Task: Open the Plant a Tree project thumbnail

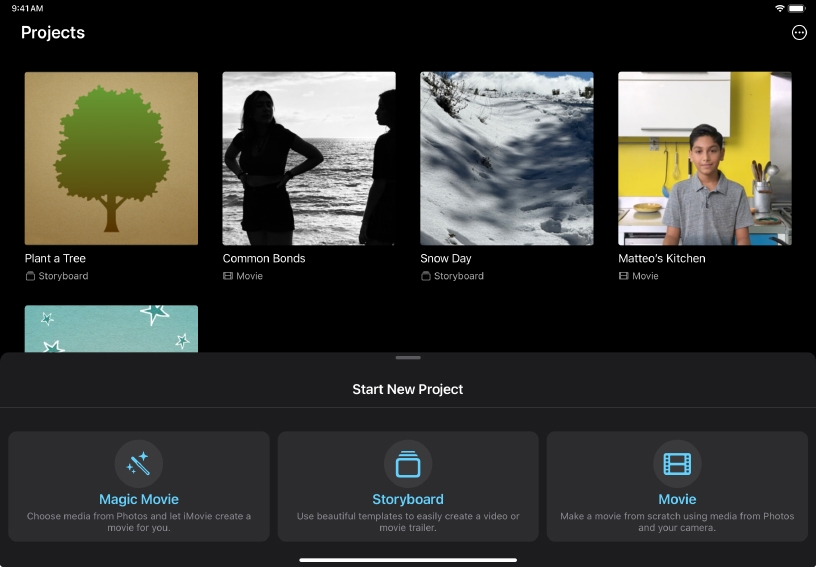Action: [111, 158]
